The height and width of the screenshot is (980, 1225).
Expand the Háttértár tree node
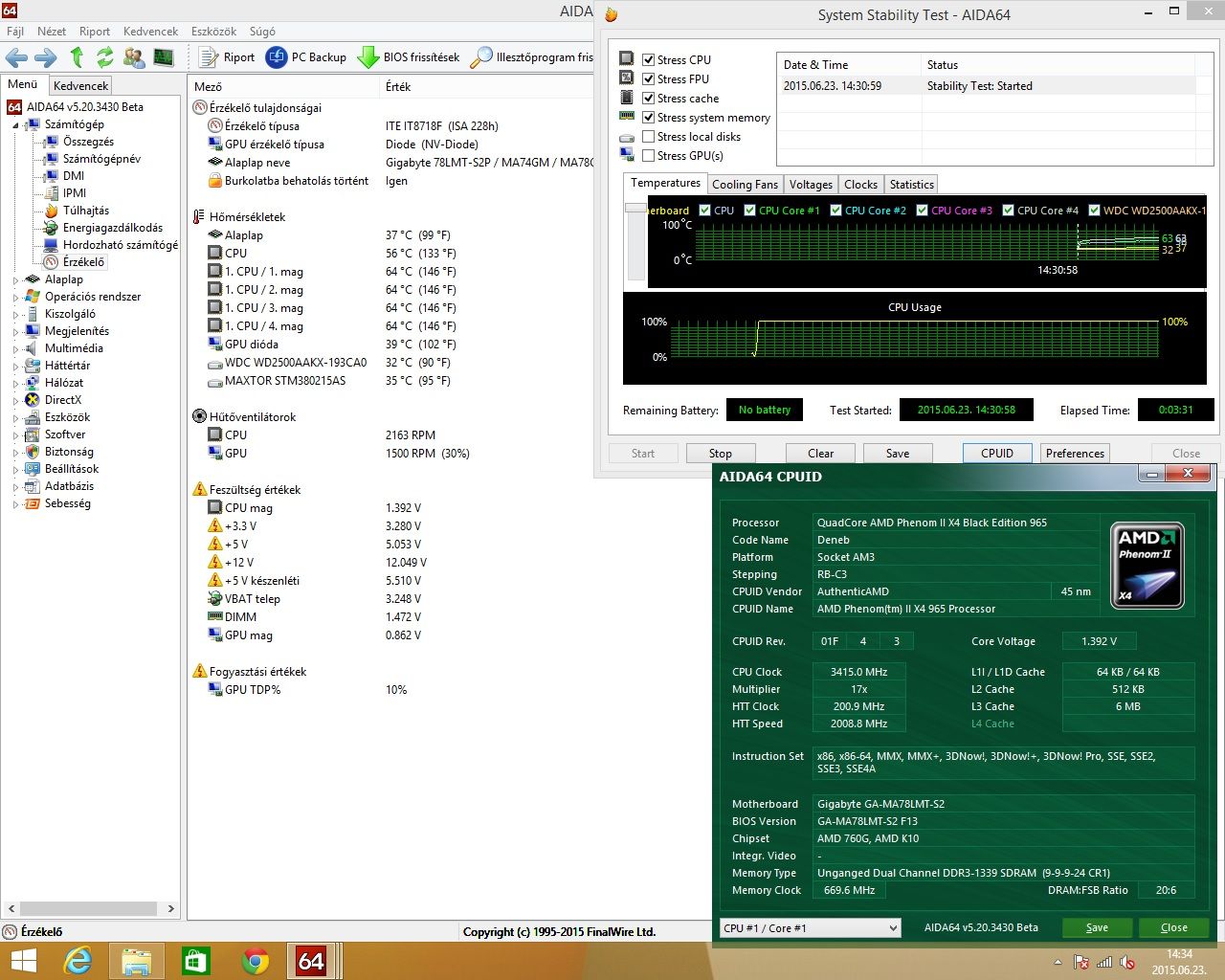pyautogui.click(x=16, y=366)
